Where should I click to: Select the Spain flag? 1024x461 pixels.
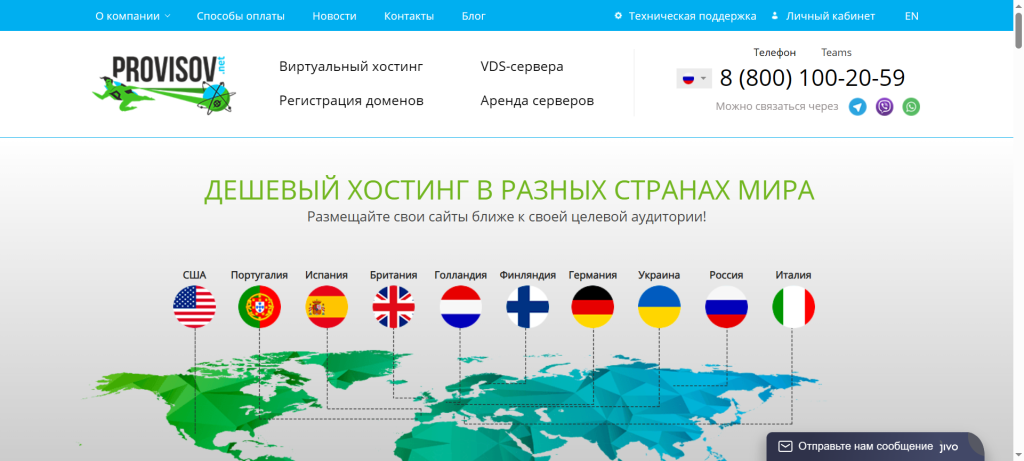327,306
